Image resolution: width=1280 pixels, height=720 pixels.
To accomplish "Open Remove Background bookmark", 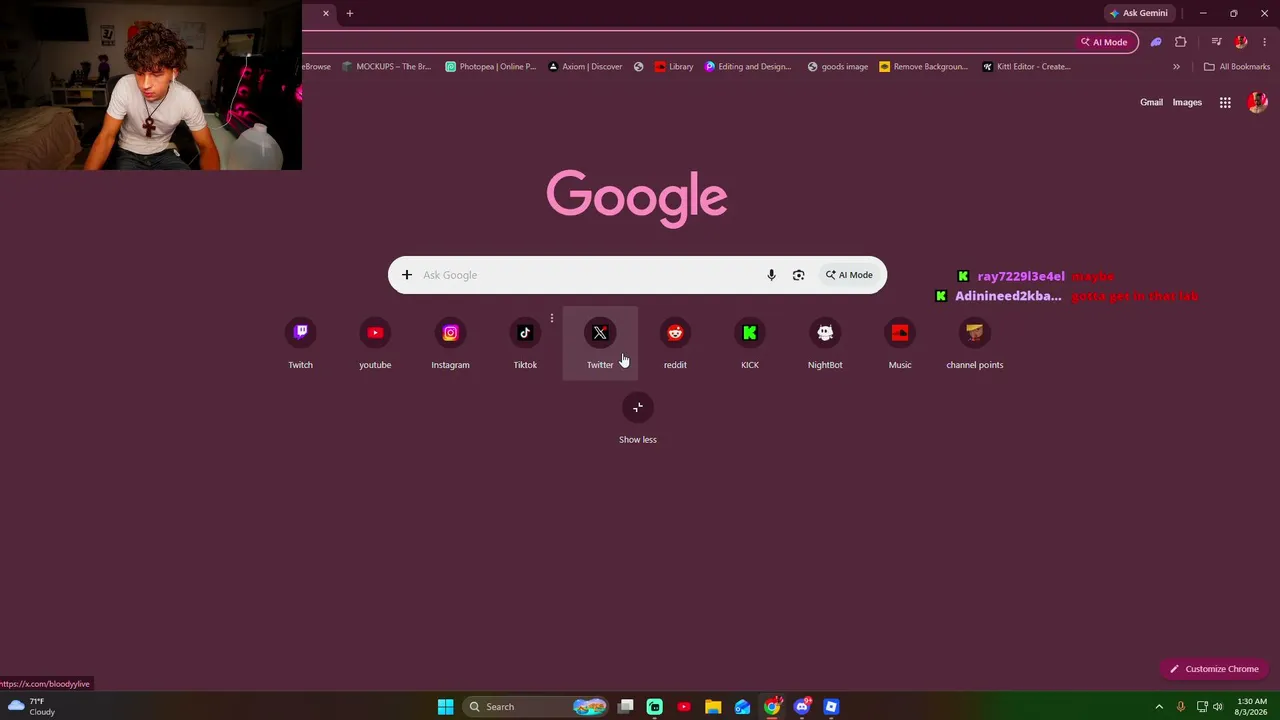I will coord(924,67).
